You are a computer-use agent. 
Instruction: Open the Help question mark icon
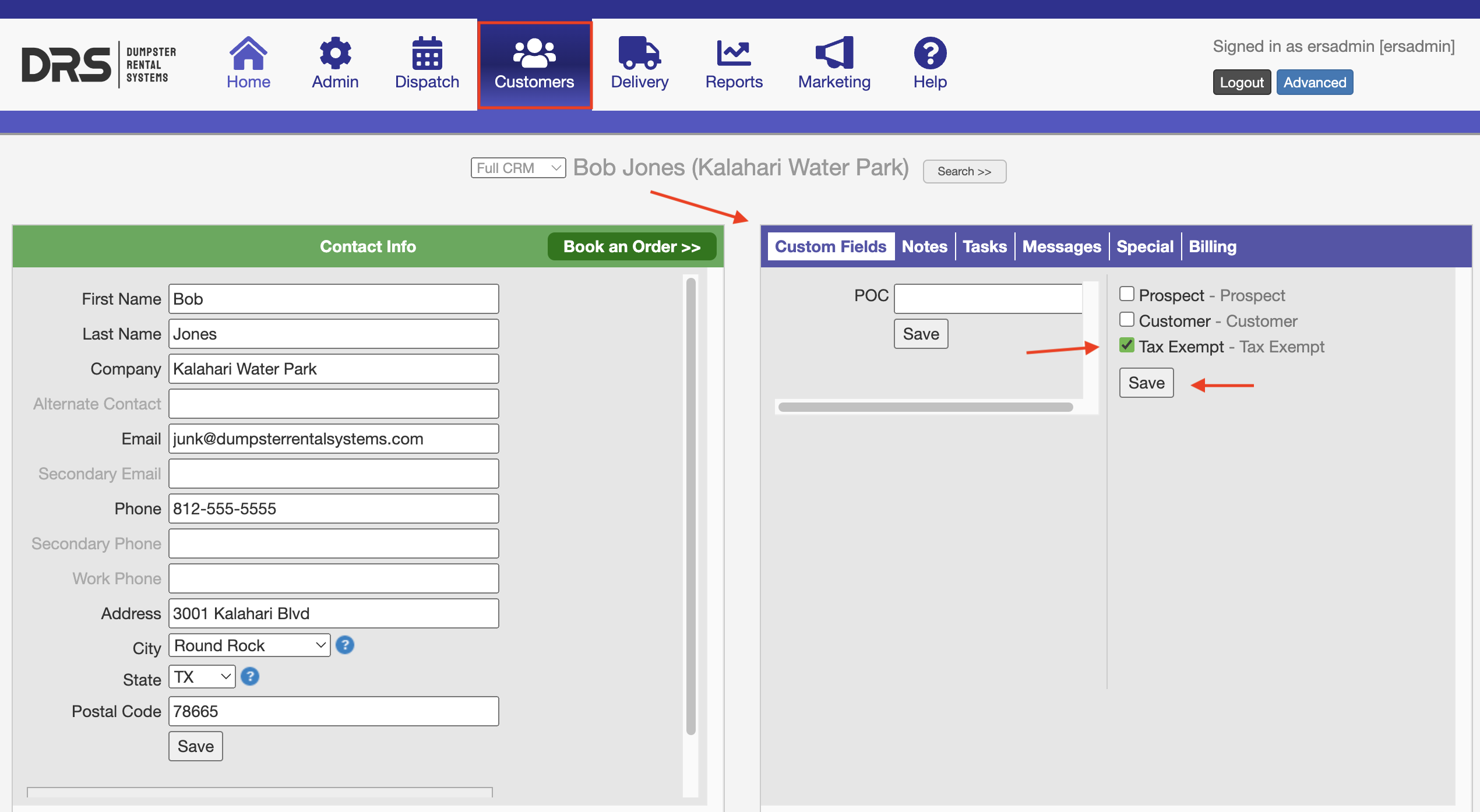930,53
